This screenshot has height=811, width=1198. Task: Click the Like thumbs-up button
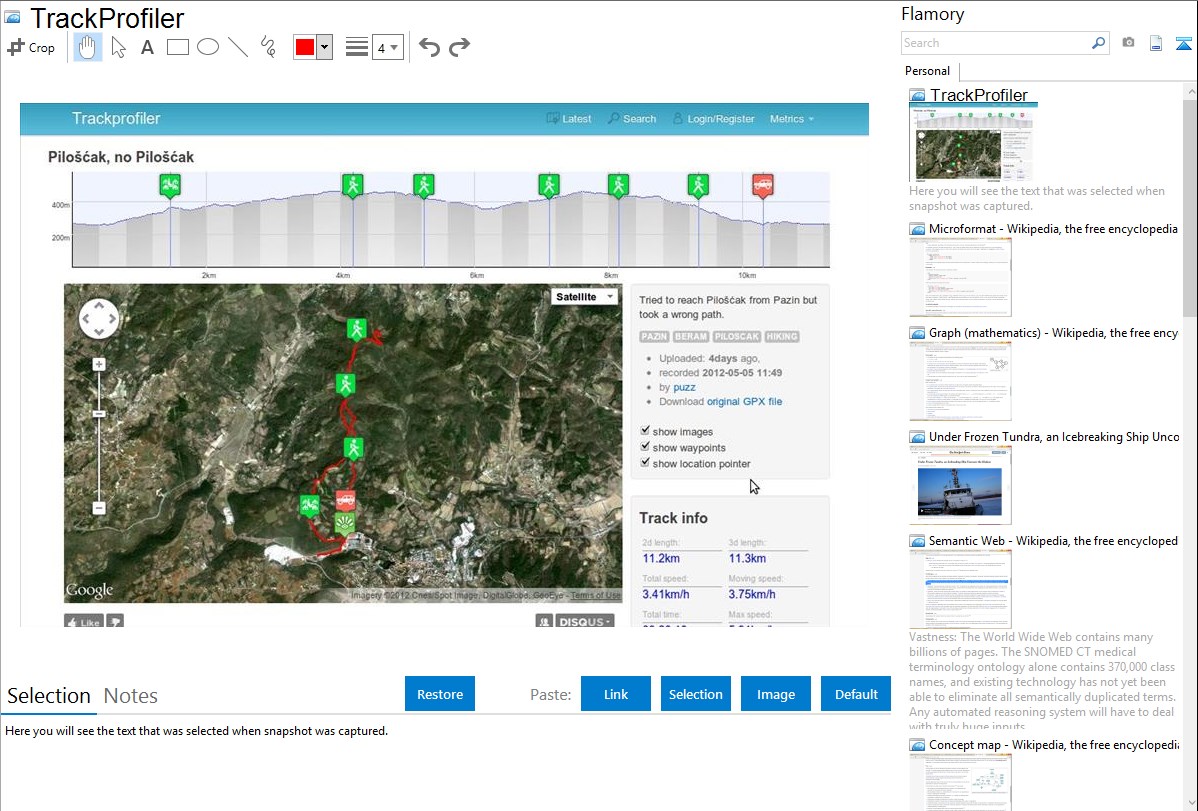point(83,621)
